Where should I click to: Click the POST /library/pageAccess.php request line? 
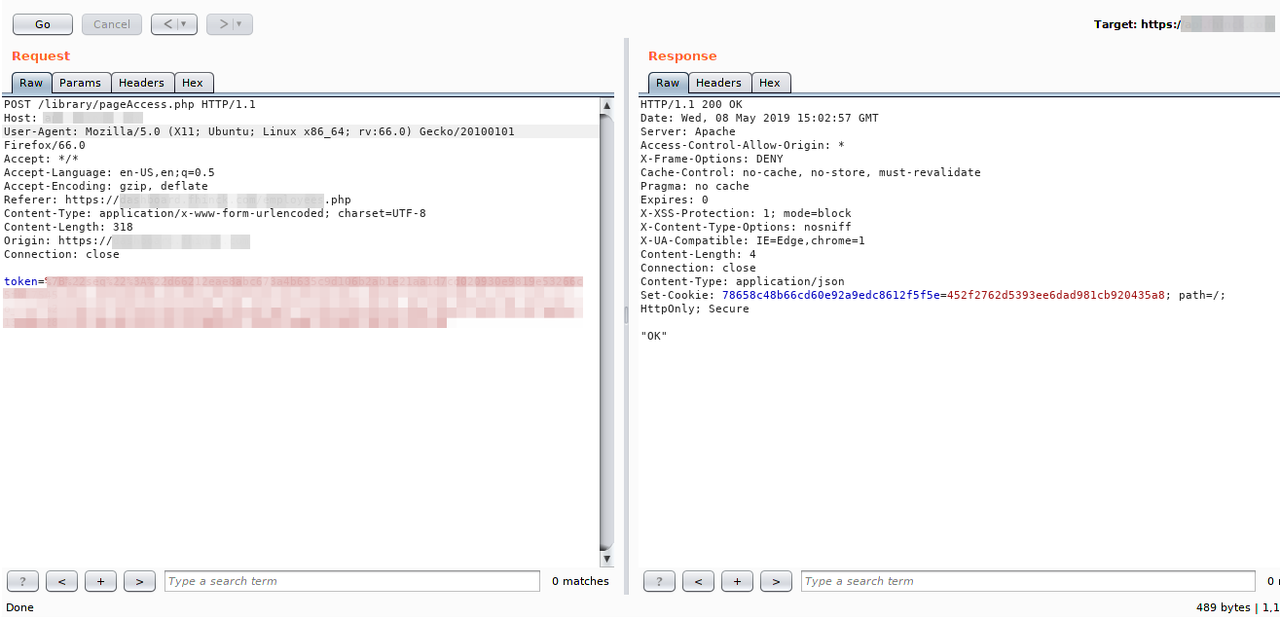point(130,104)
